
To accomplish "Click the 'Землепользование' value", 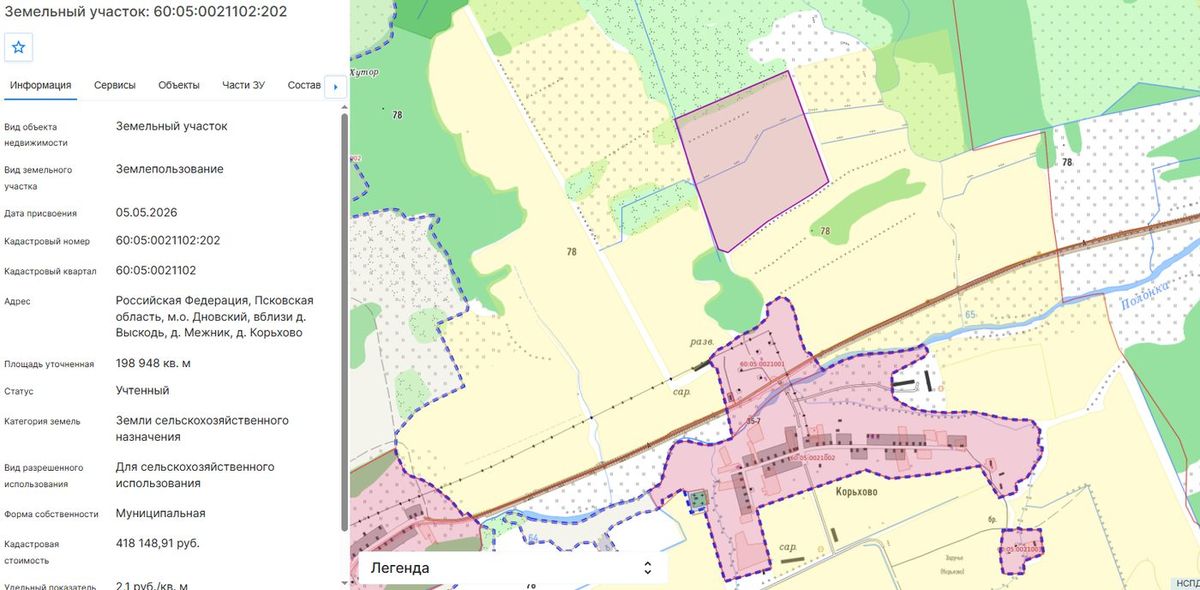I will [170, 169].
